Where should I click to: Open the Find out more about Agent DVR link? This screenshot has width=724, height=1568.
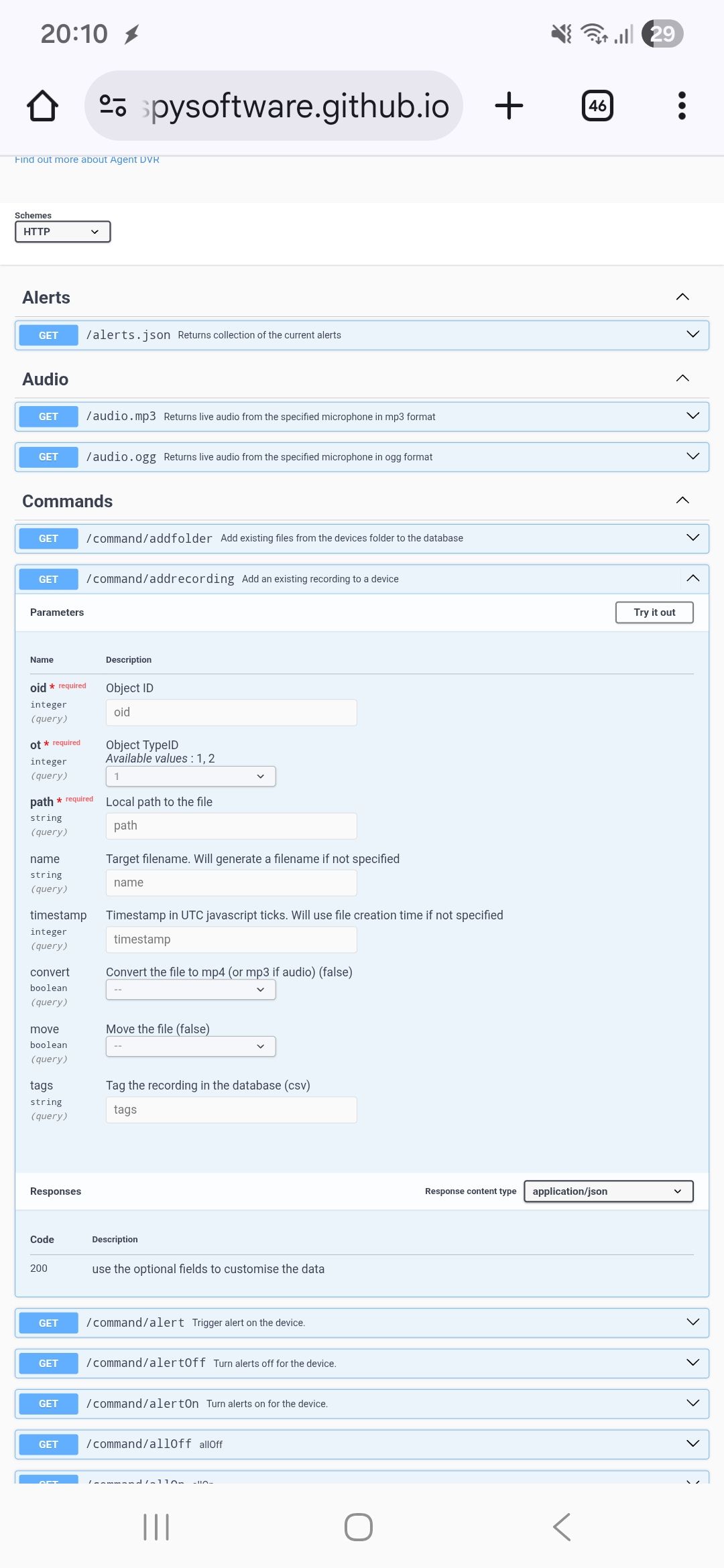point(87,159)
